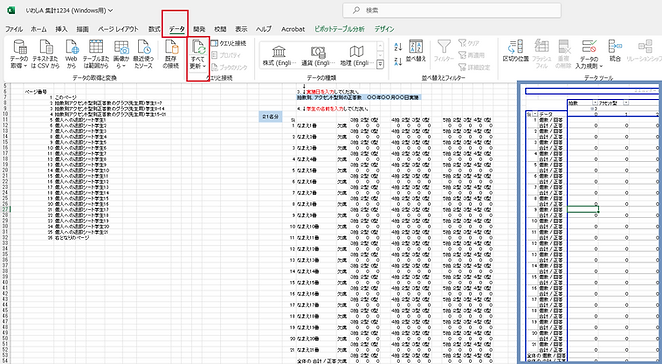Click 詳細設定 (Advanced filter)
The height and width of the screenshot is (364, 662).
pos(474,67)
